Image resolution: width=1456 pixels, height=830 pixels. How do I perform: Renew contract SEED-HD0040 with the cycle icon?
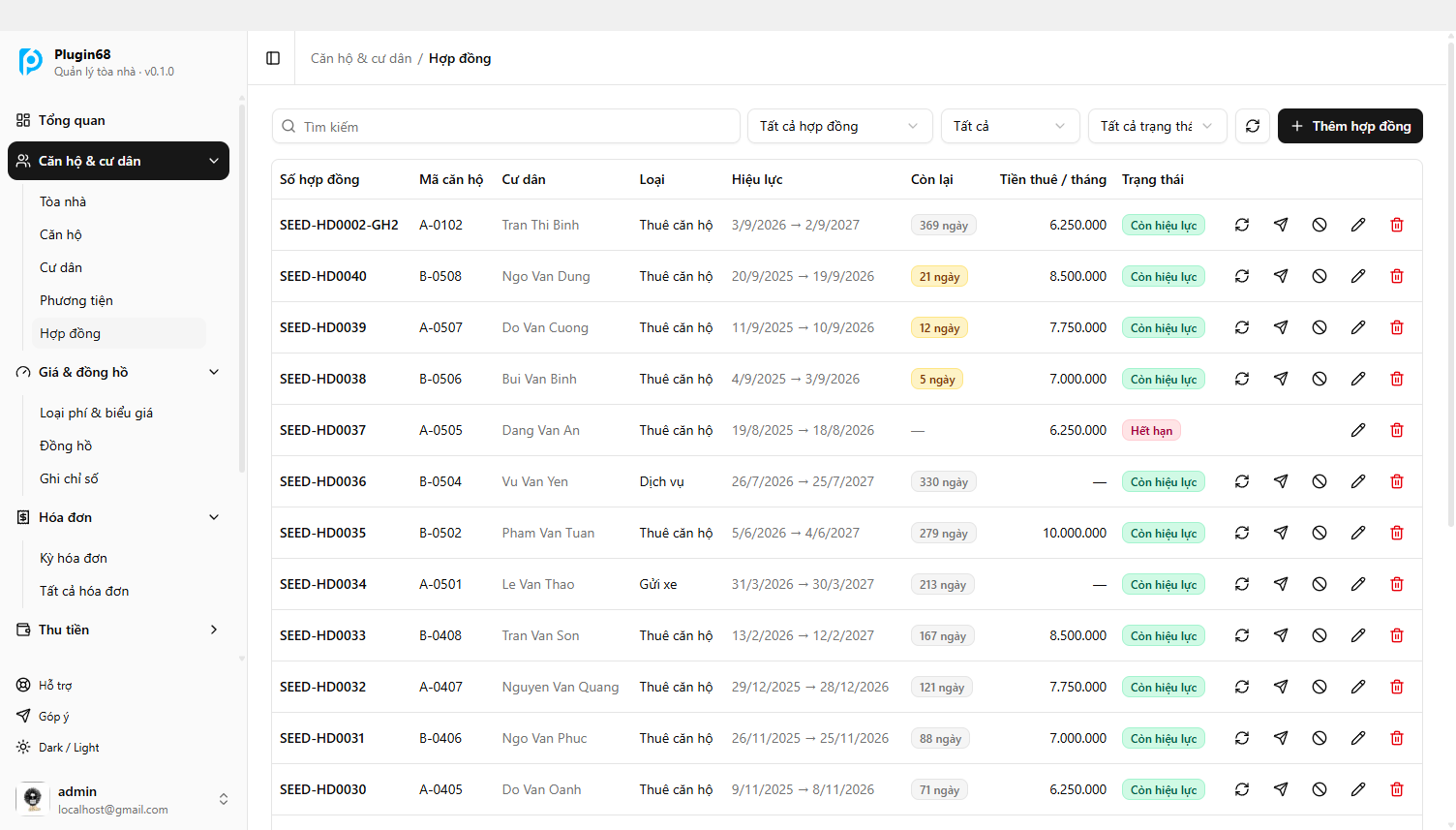1242,276
